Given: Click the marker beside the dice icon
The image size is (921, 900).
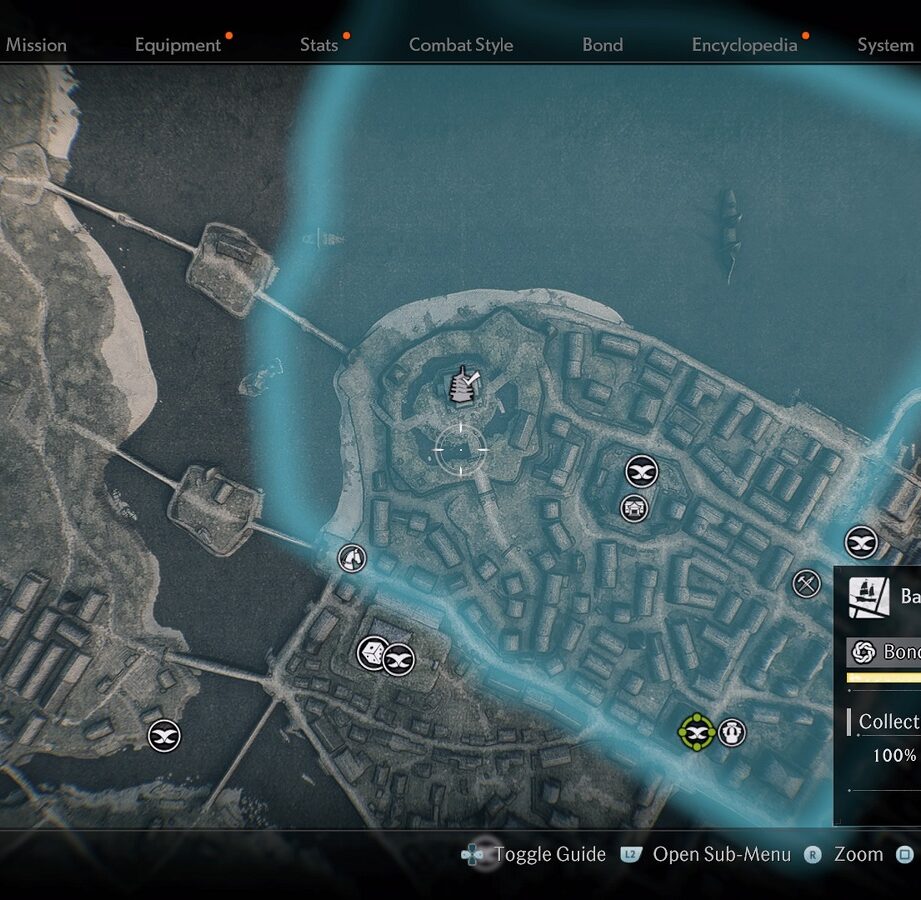Looking at the screenshot, I should [x=399, y=660].
